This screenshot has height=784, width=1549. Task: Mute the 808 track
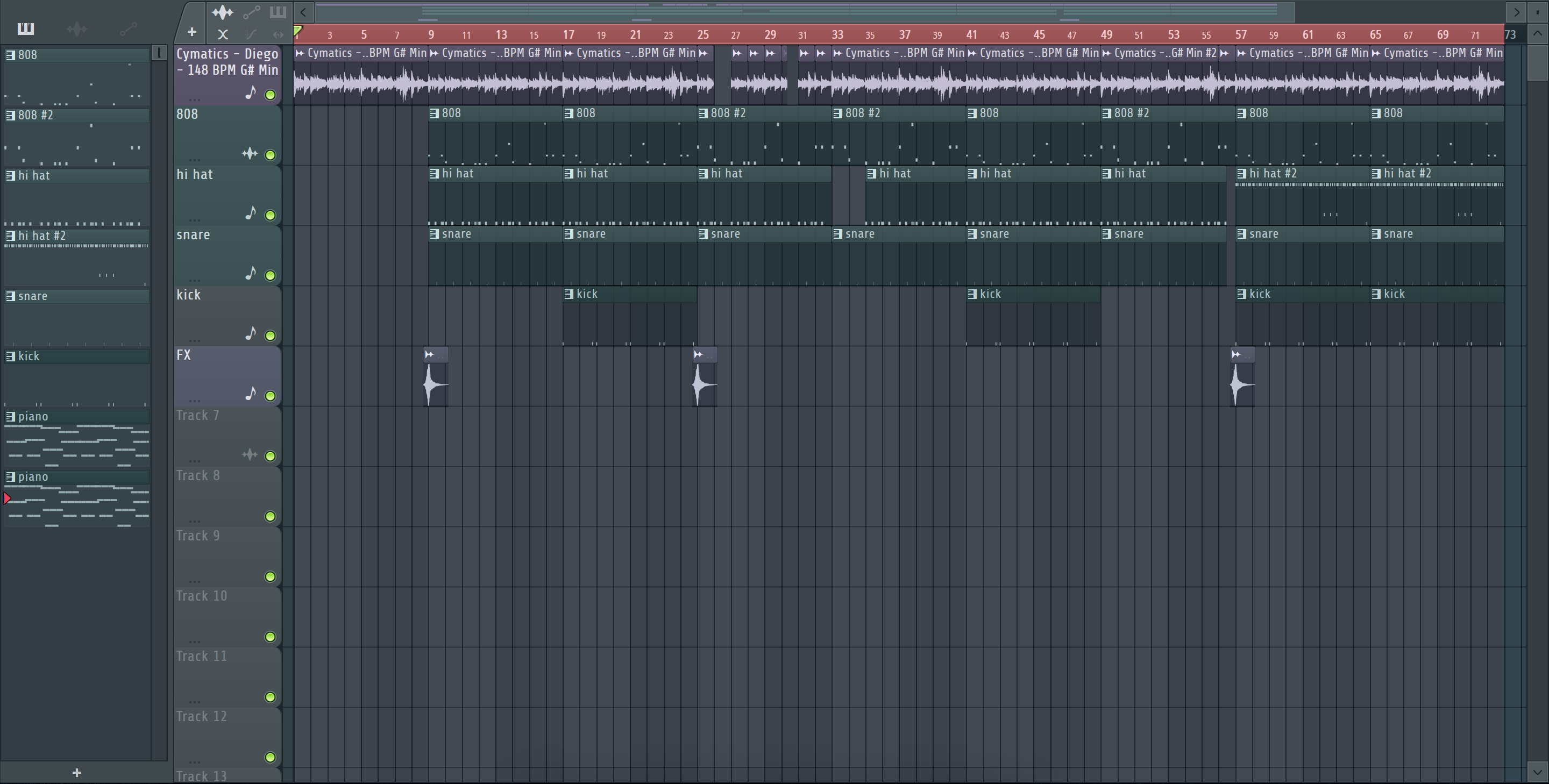click(270, 155)
